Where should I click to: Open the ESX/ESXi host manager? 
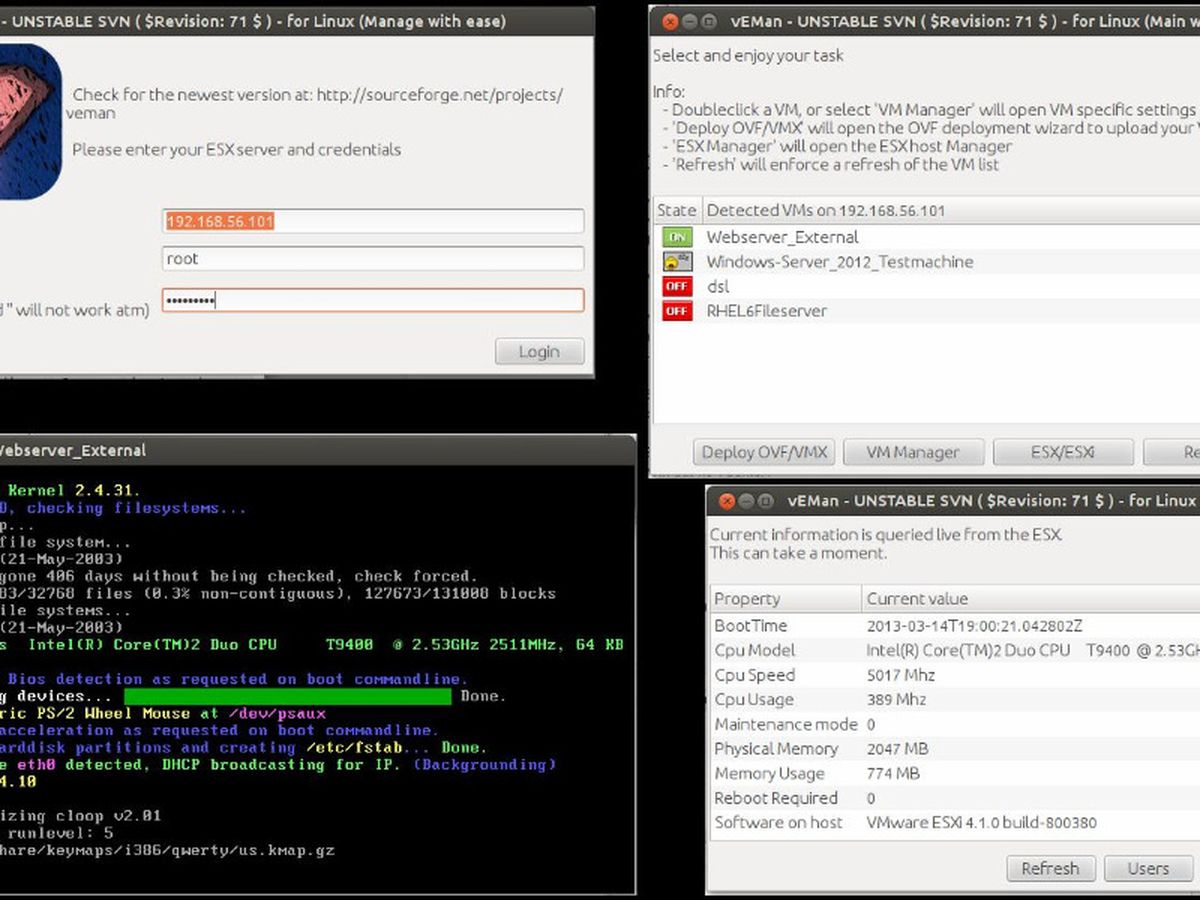[x=1062, y=452]
